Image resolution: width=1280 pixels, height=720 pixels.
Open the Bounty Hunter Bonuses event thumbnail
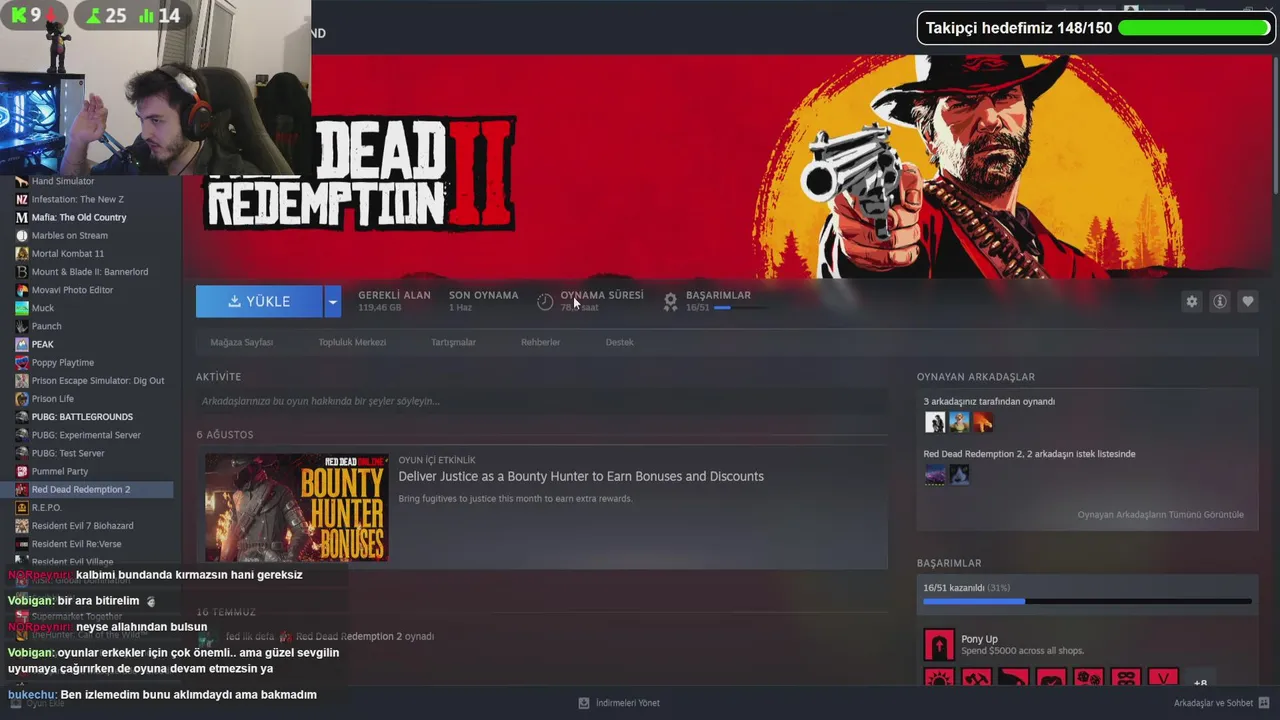coord(296,507)
